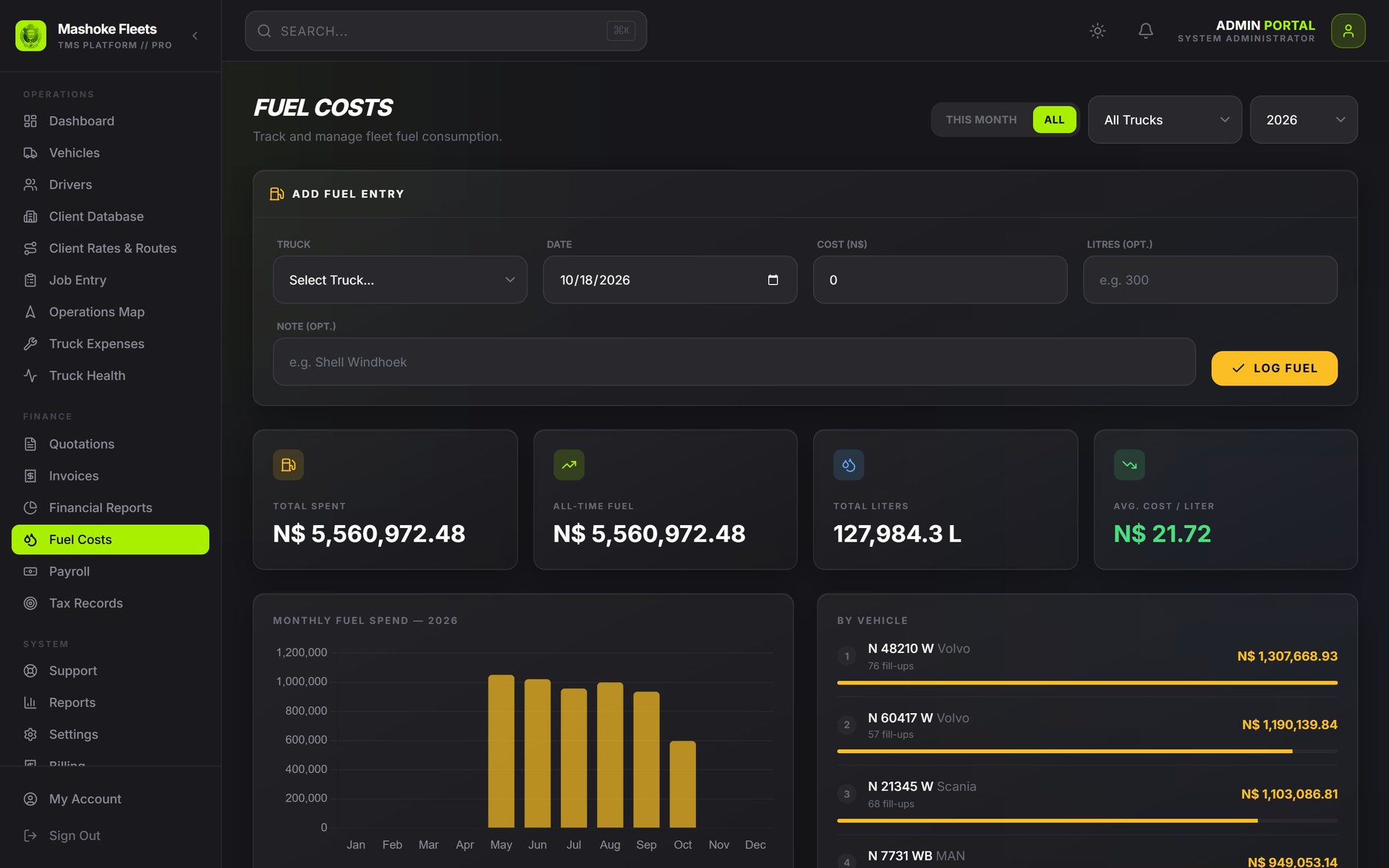Click the Truck Health pulse icon
Screen dimensions: 1389x868
pyautogui.click(x=30, y=375)
